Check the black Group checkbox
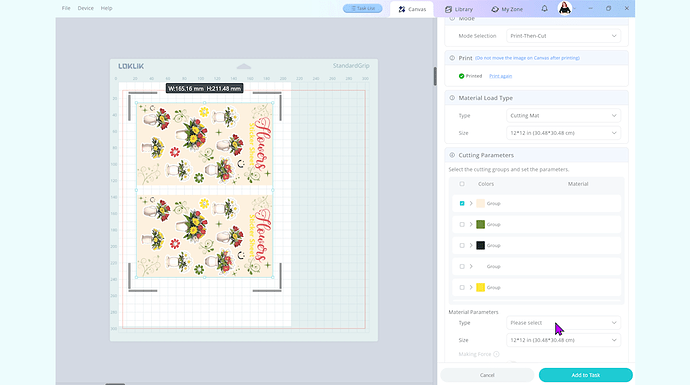 462,246
